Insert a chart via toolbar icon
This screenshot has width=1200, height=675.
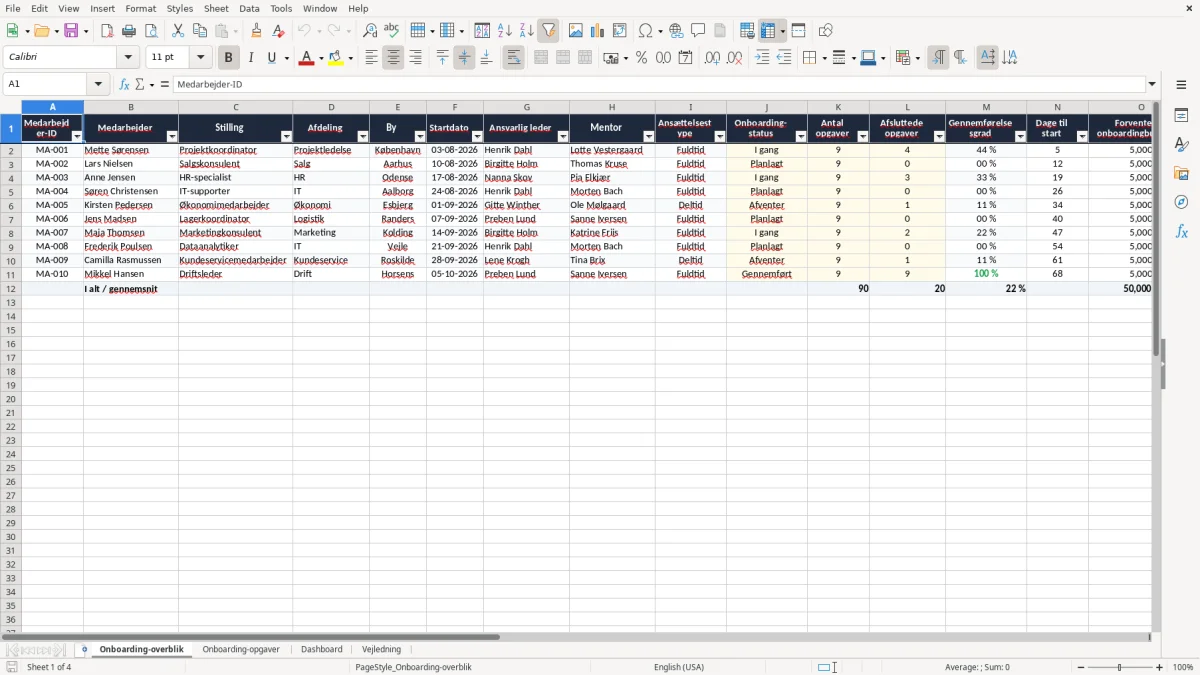(598, 31)
